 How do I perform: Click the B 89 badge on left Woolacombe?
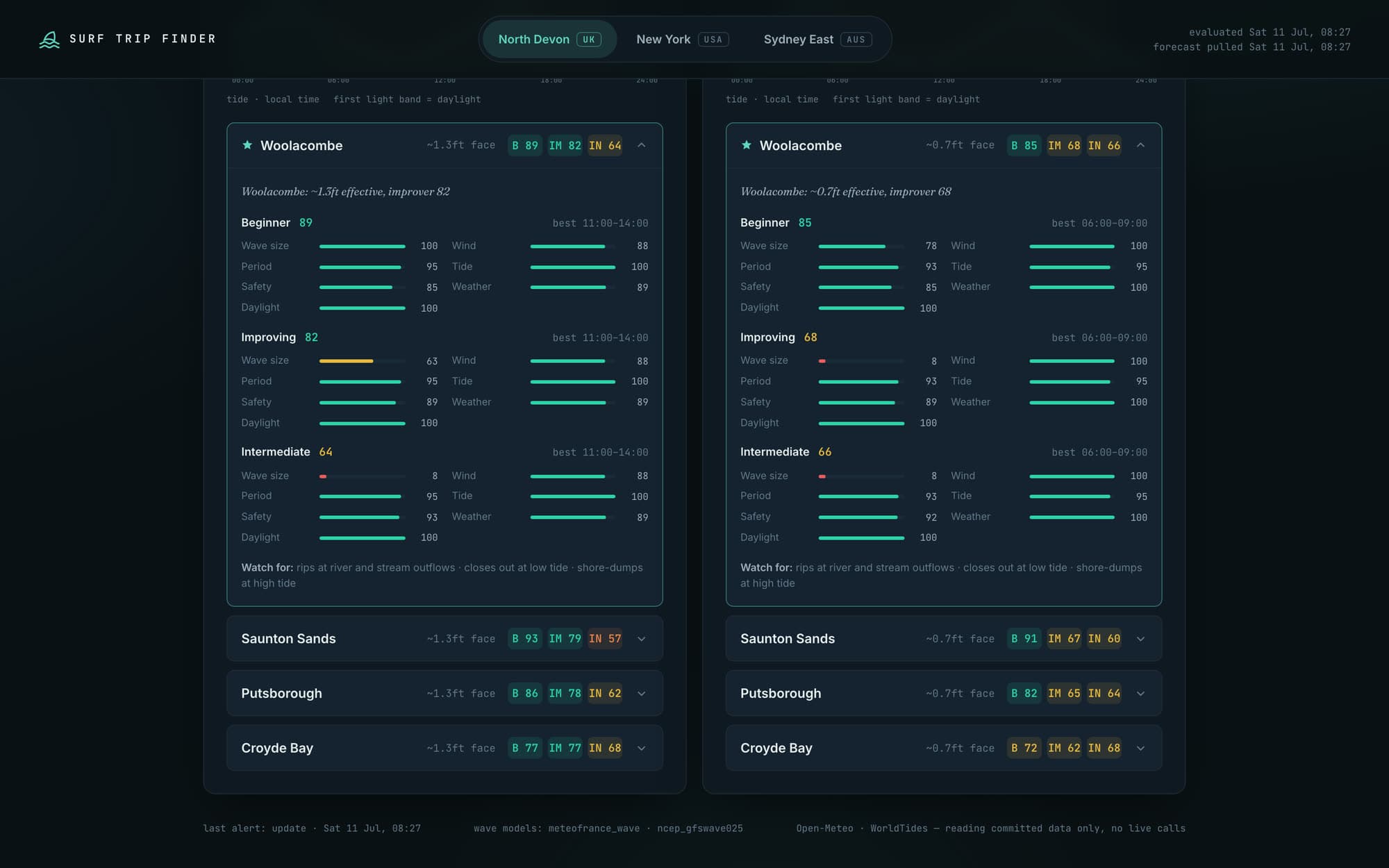pyautogui.click(x=525, y=145)
